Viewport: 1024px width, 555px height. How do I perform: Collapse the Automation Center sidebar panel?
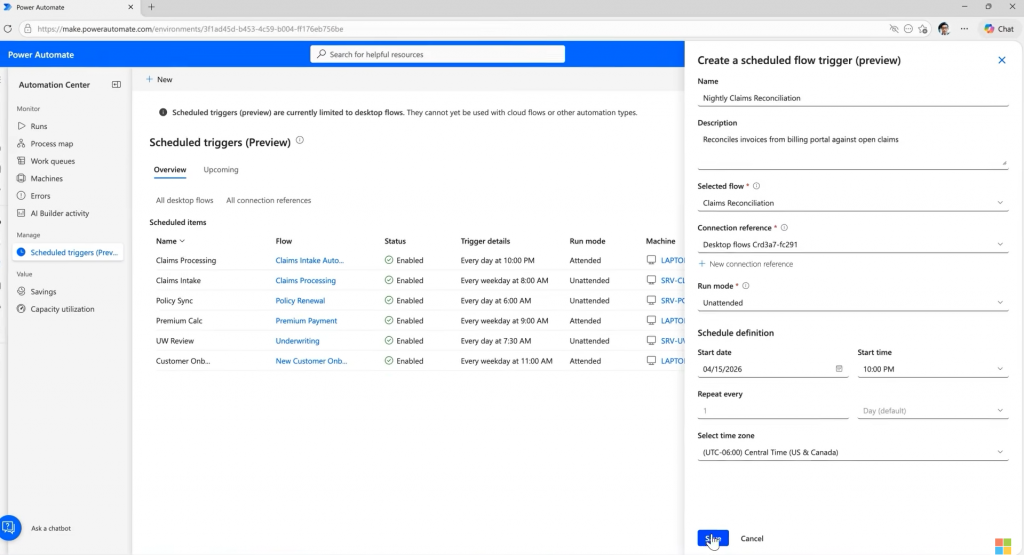click(116, 85)
